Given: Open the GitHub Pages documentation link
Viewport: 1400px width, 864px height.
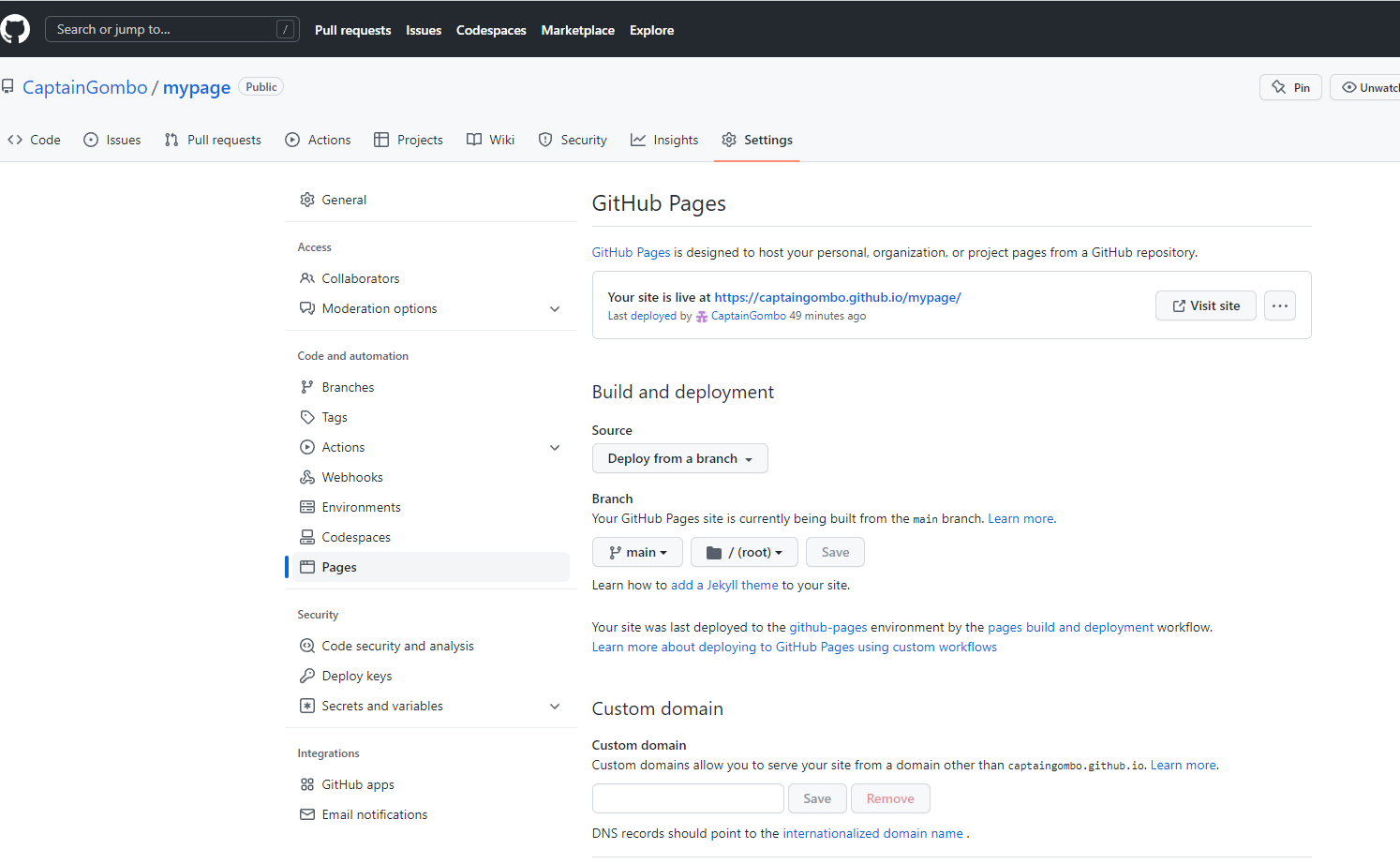Looking at the screenshot, I should point(631,252).
